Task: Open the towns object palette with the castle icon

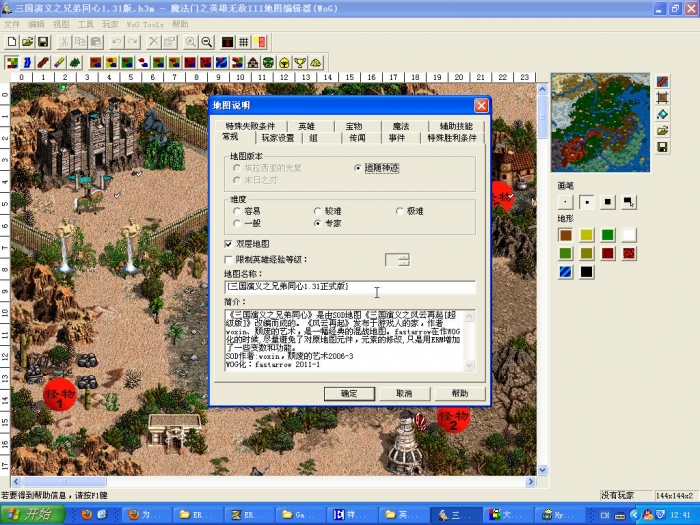Action: [x=253, y=62]
